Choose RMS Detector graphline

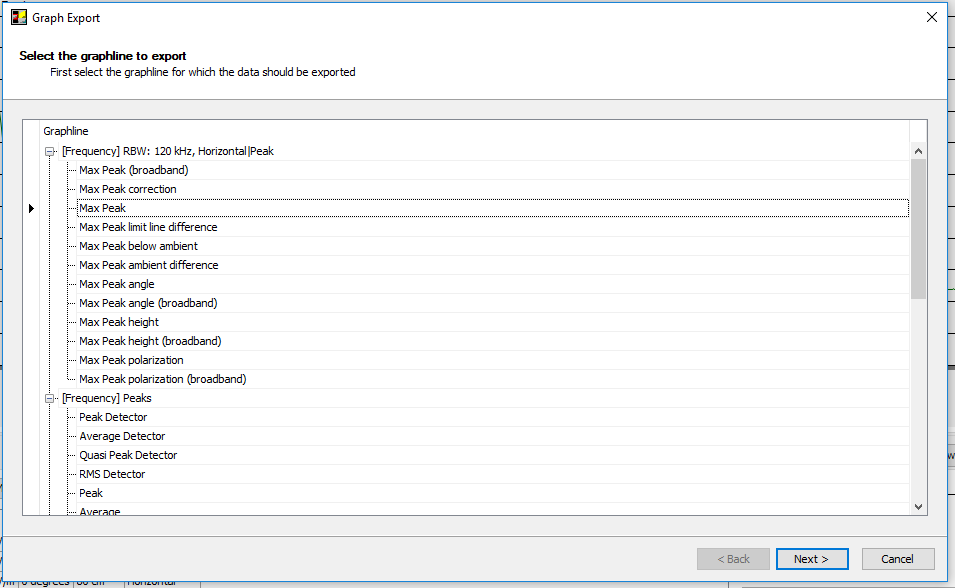point(112,474)
